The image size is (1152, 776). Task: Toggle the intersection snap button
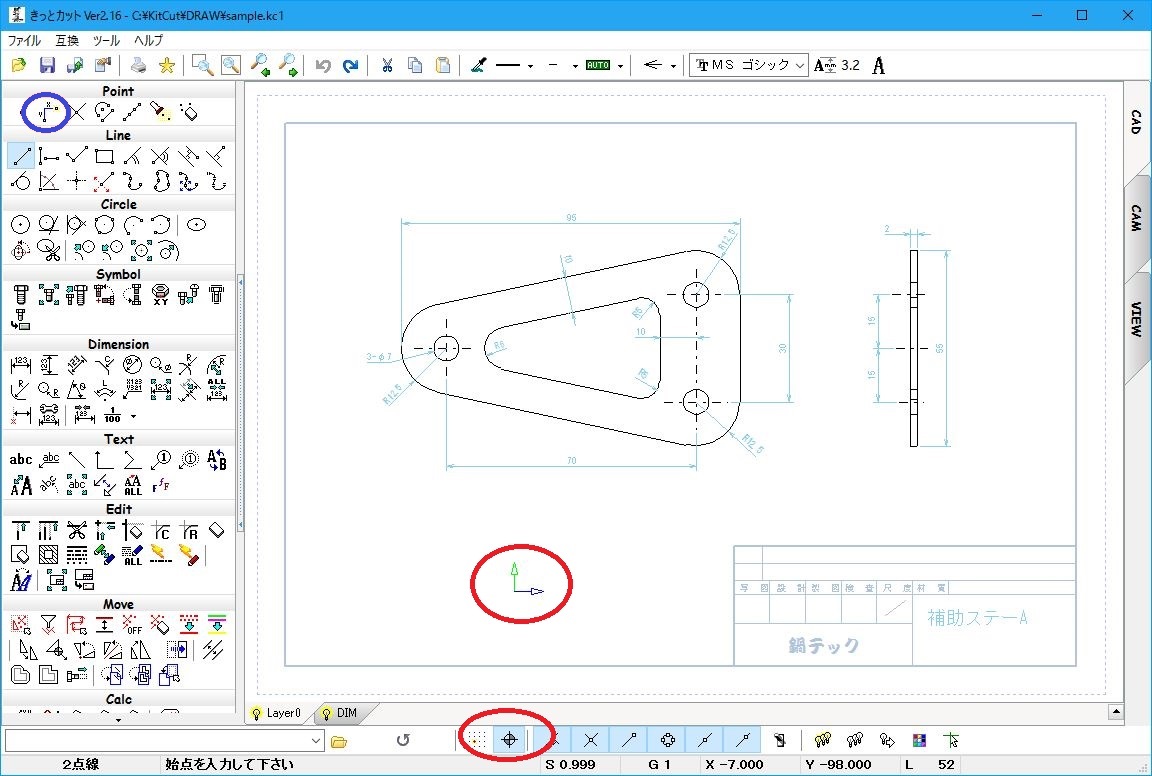coord(591,740)
